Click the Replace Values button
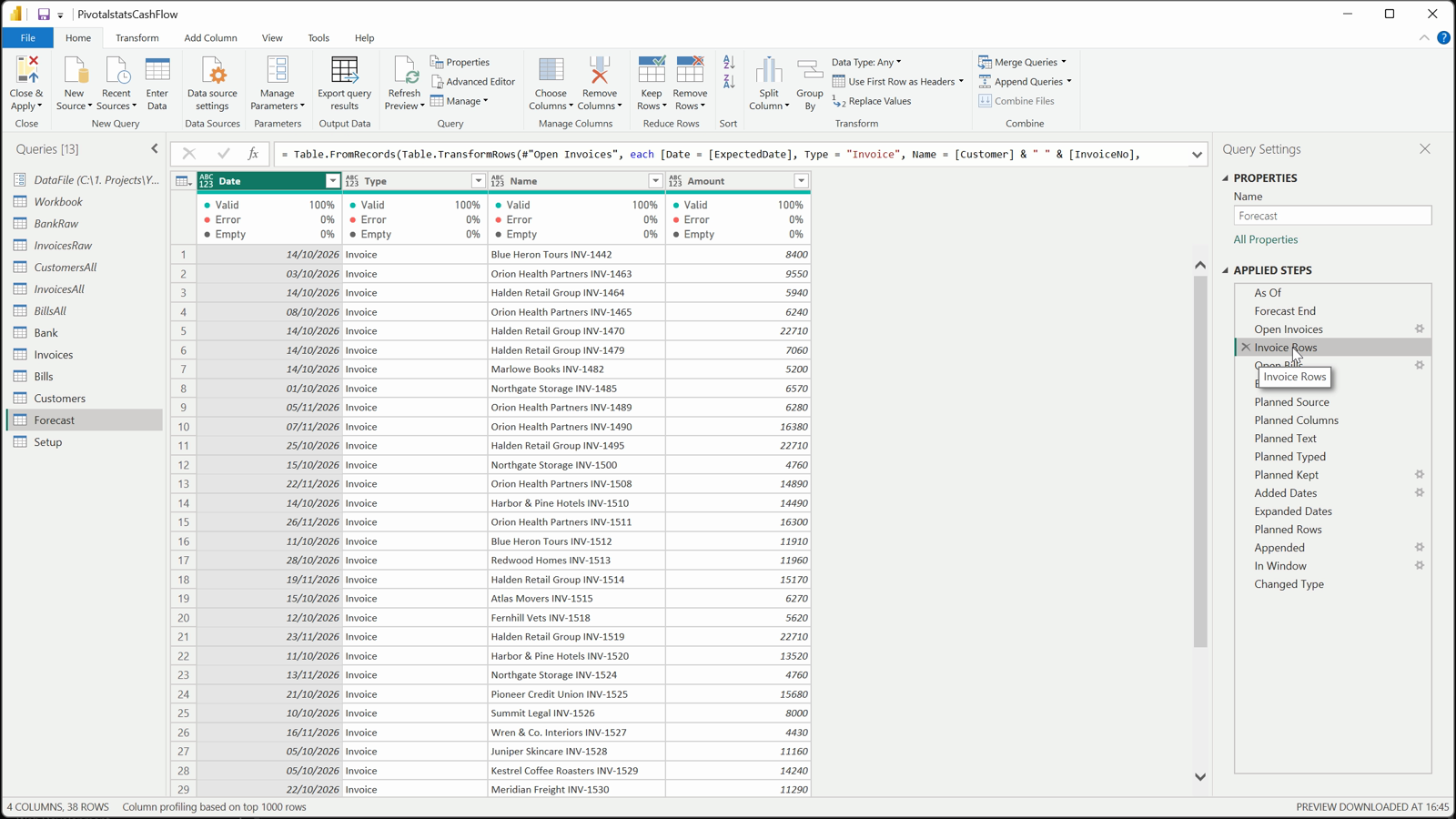This screenshot has width=1456, height=819. [x=872, y=101]
